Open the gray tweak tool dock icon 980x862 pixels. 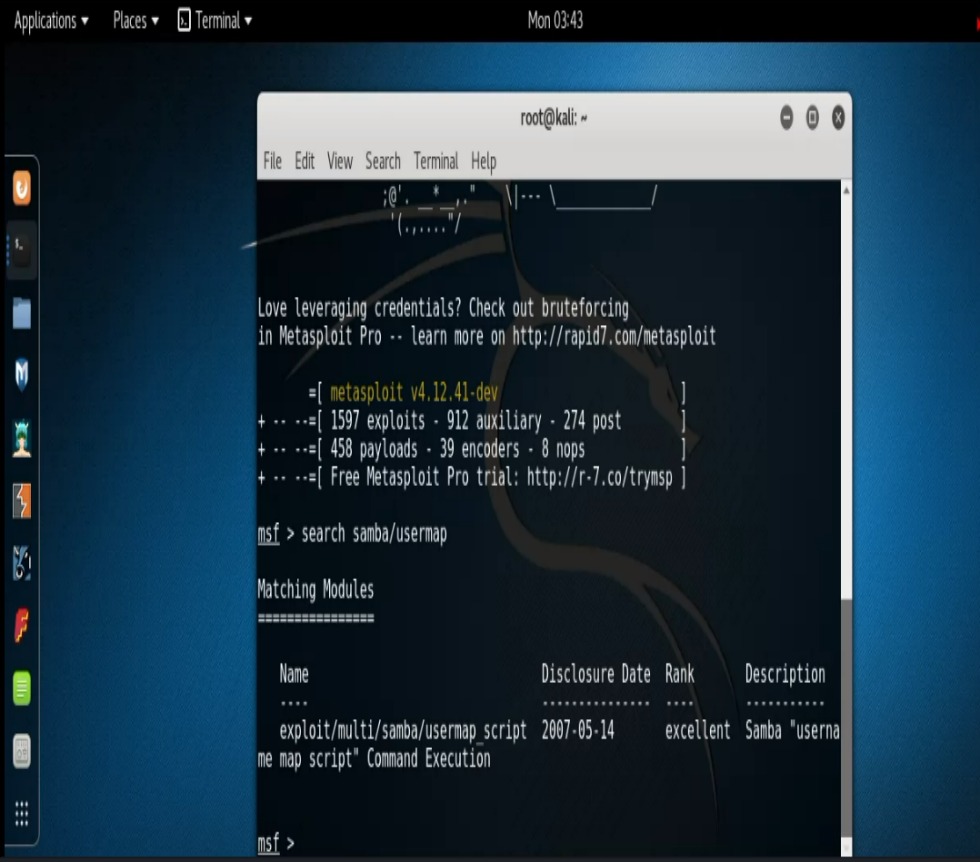22,751
